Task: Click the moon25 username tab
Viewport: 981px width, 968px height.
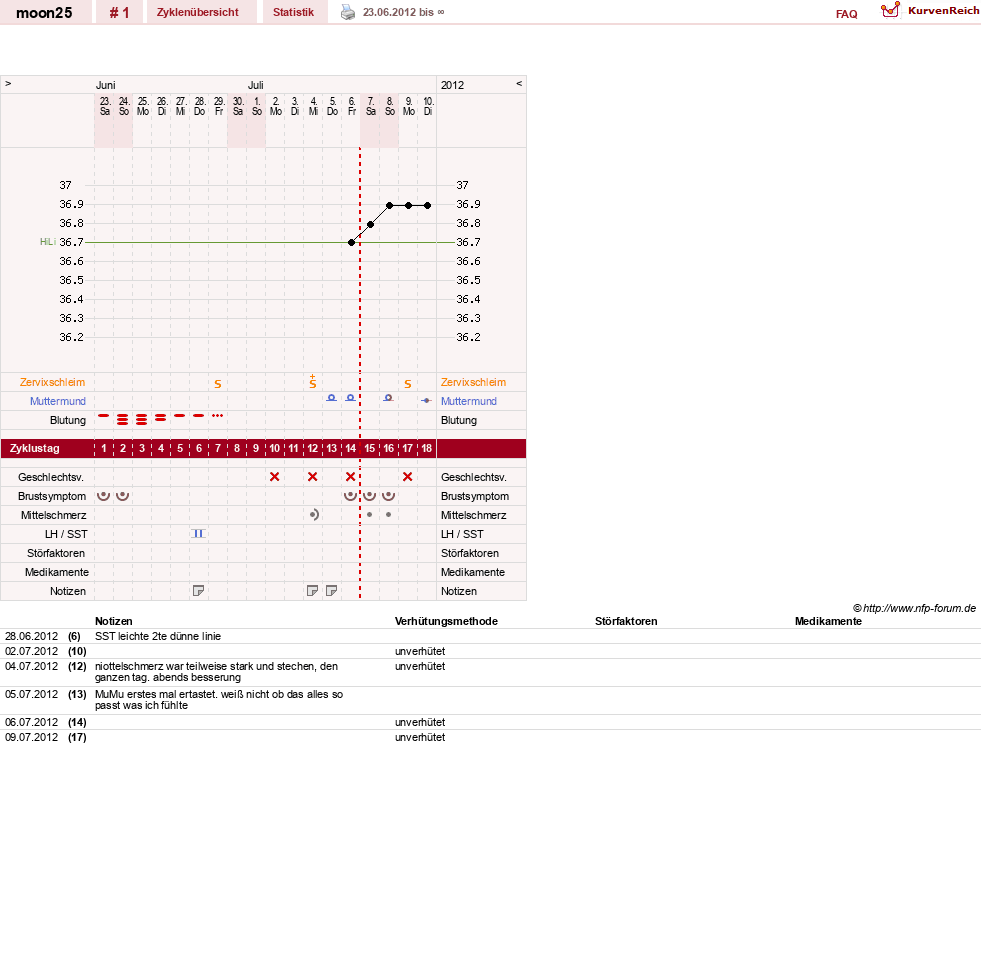Action: [44, 12]
